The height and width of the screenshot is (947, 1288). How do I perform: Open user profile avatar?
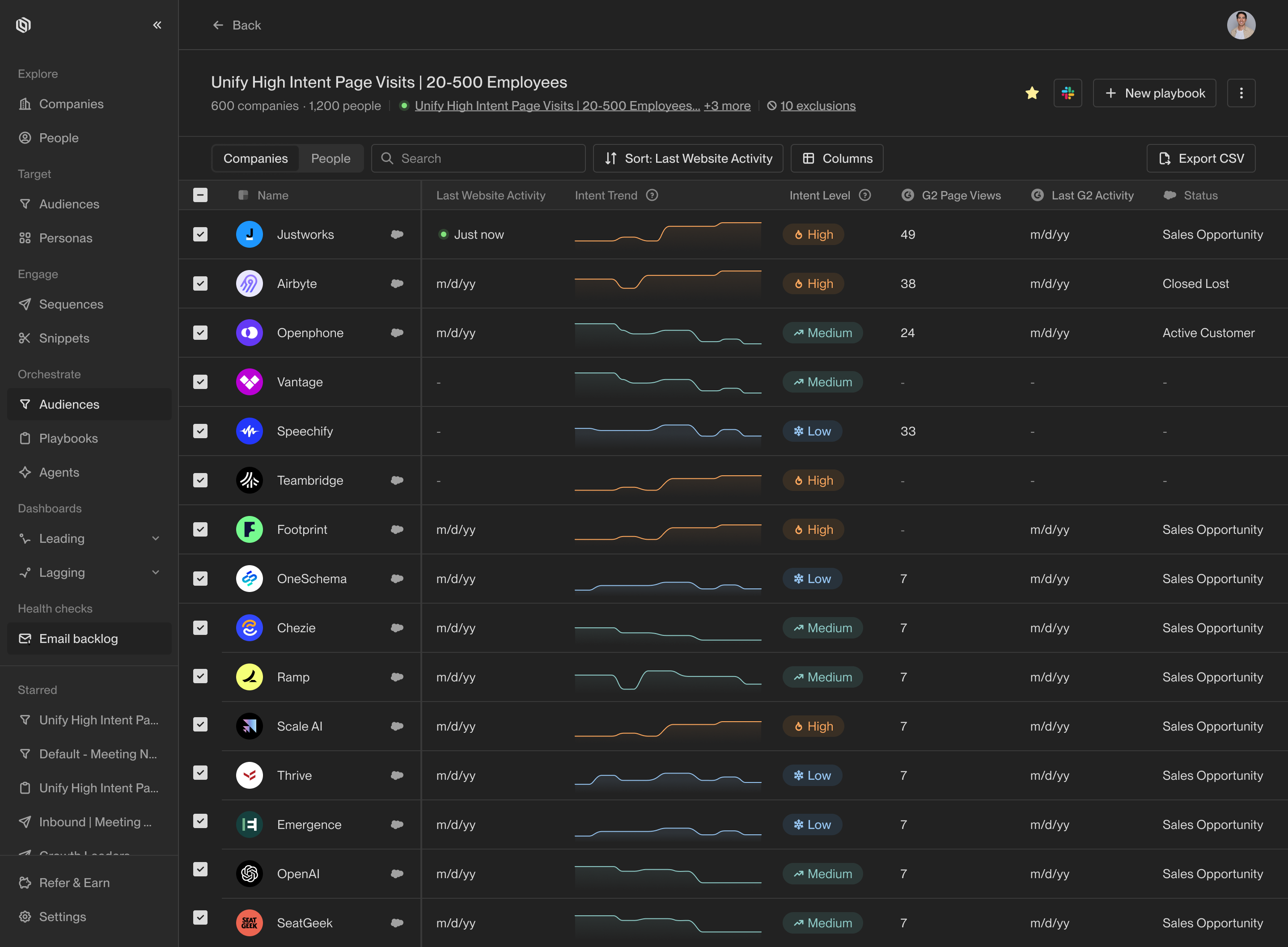(x=1241, y=25)
